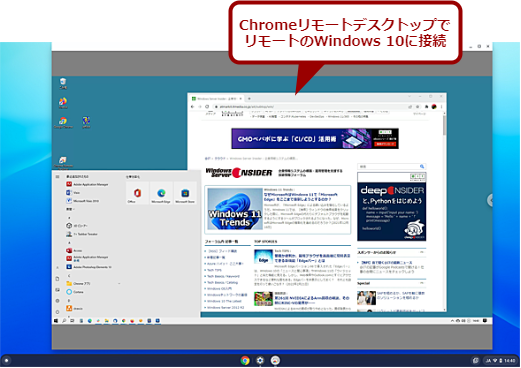Launch Access from the Start menu app list
This screenshot has width=521, height=368.
click(x=74, y=250)
